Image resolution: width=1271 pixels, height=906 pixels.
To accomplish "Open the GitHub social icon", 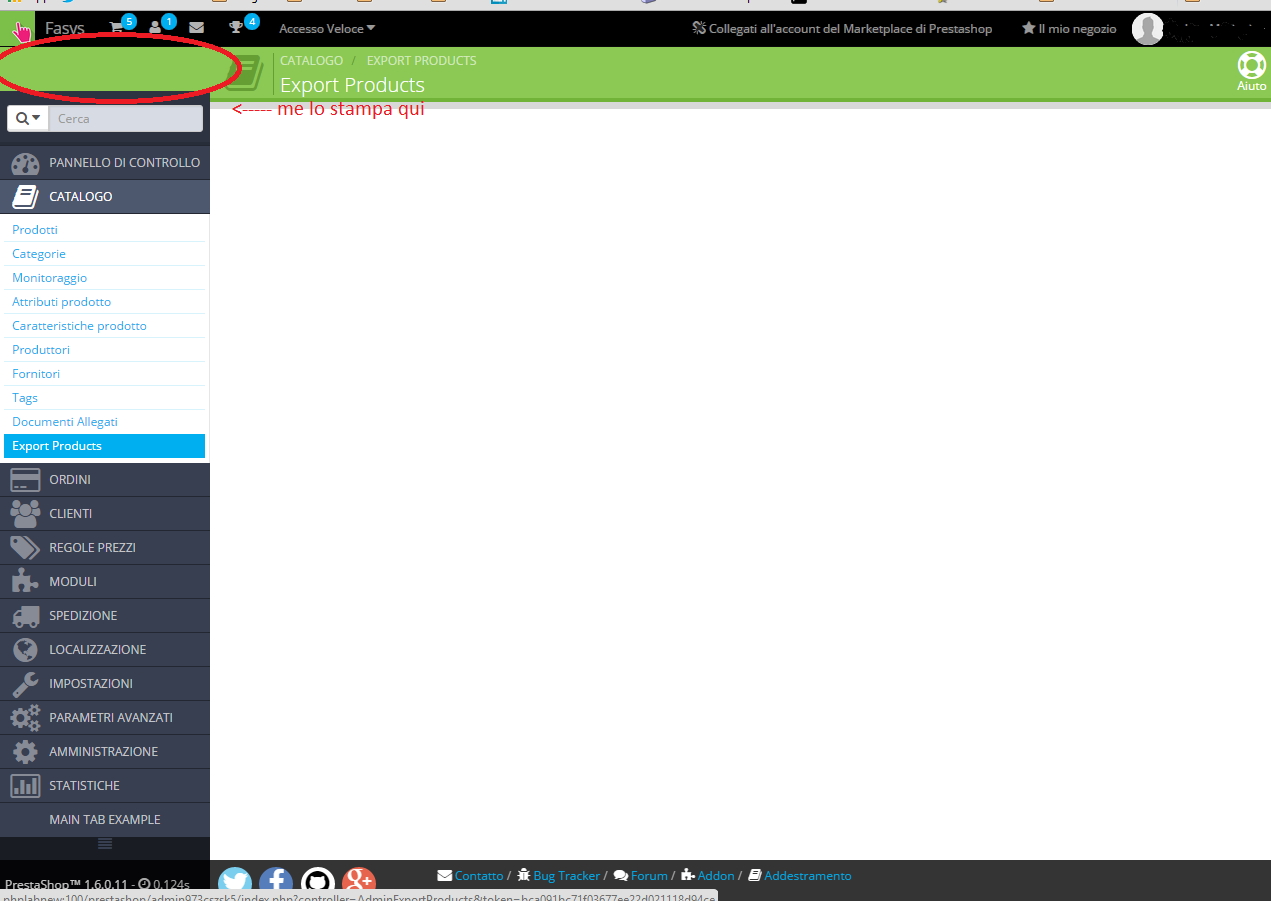I will [318, 883].
